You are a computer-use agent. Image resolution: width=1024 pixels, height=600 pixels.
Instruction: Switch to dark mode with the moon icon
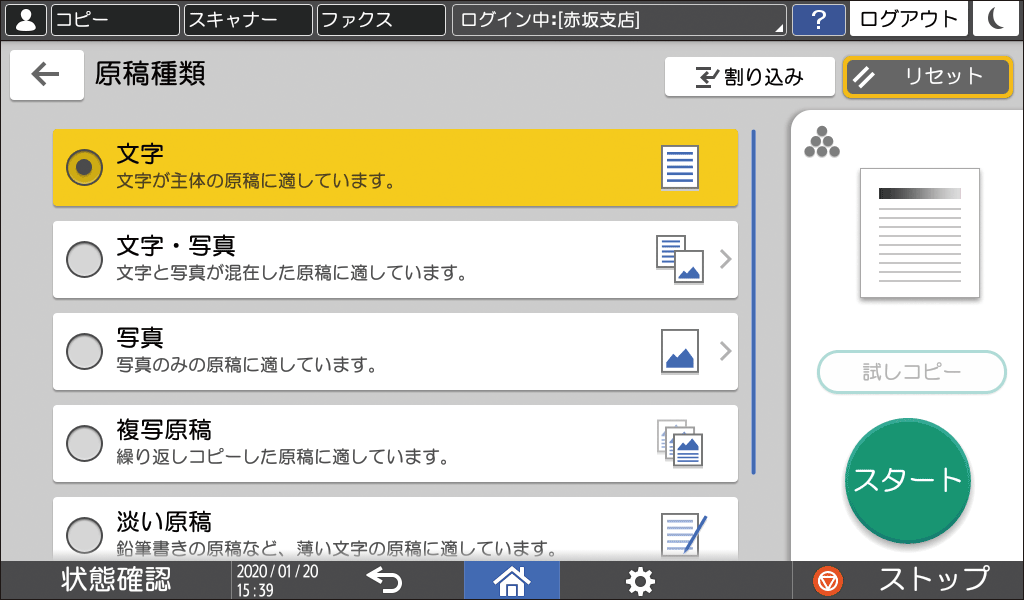pos(996,18)
